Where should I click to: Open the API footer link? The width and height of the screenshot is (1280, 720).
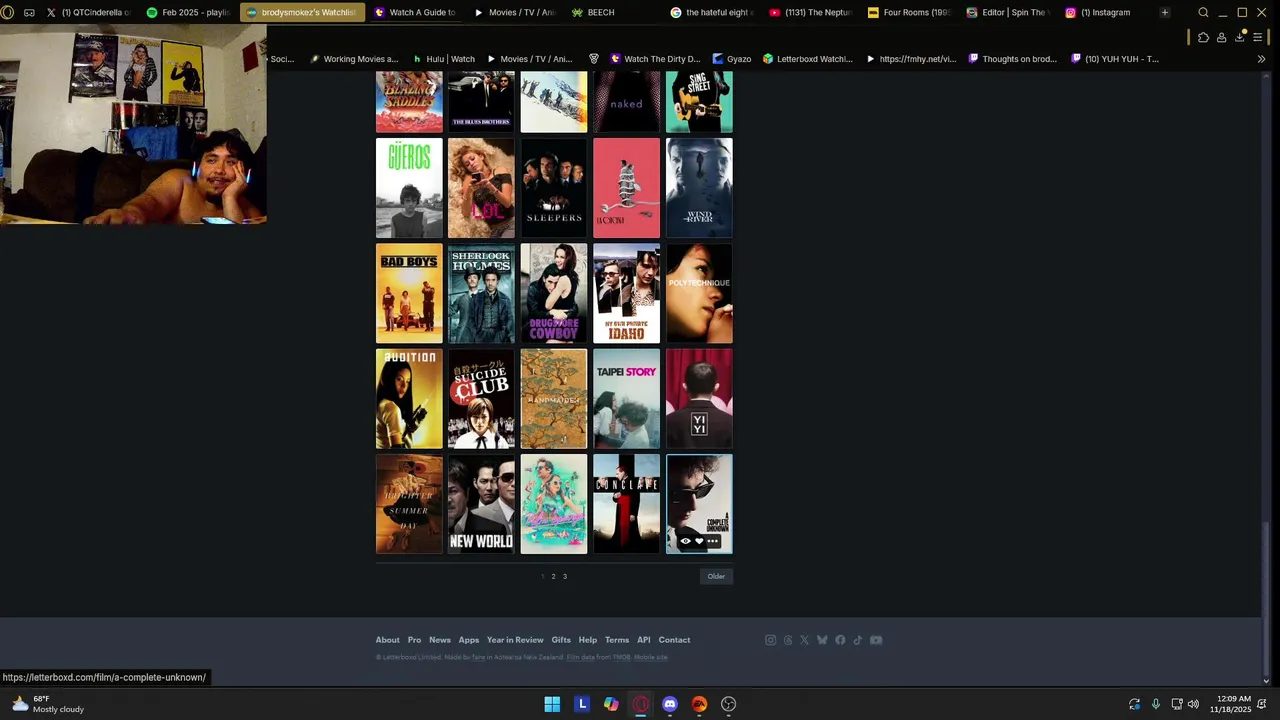[x=644, y=640]
